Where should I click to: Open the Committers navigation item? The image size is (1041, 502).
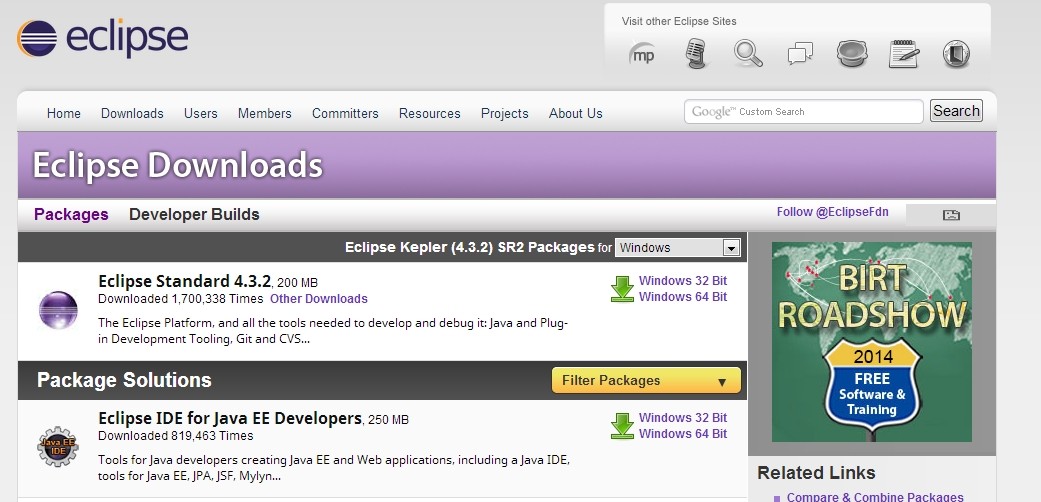[x=345, y=114]
